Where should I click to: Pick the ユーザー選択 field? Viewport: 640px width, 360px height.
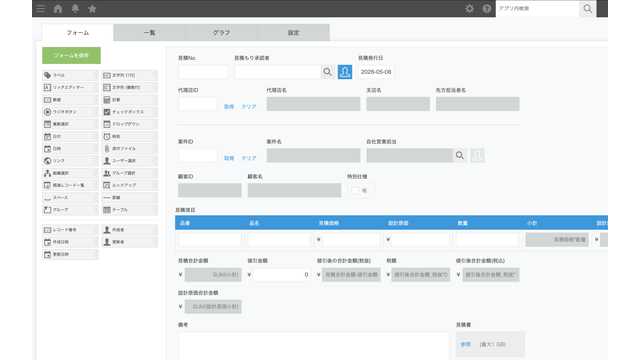point(129,161)
